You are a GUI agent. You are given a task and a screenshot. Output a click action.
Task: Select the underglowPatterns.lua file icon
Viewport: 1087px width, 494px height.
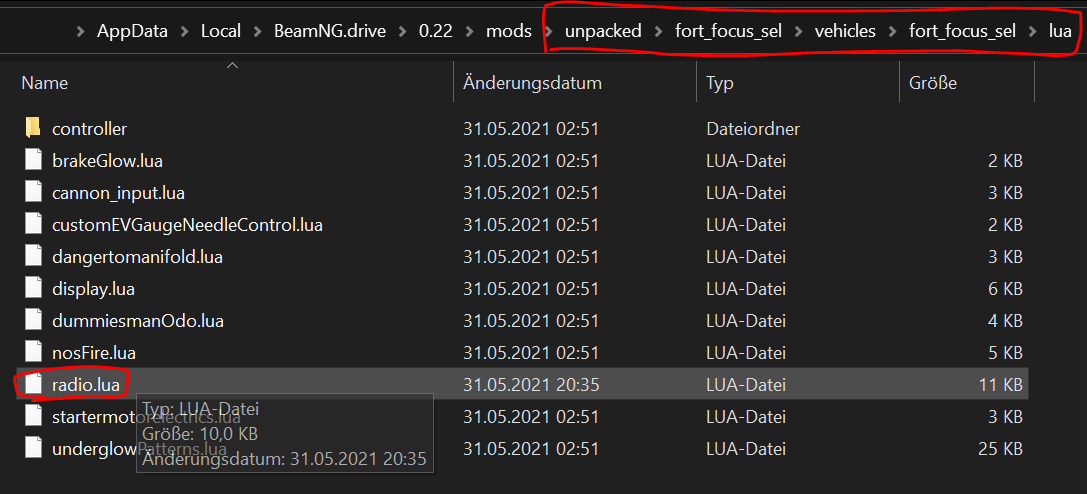33,448
